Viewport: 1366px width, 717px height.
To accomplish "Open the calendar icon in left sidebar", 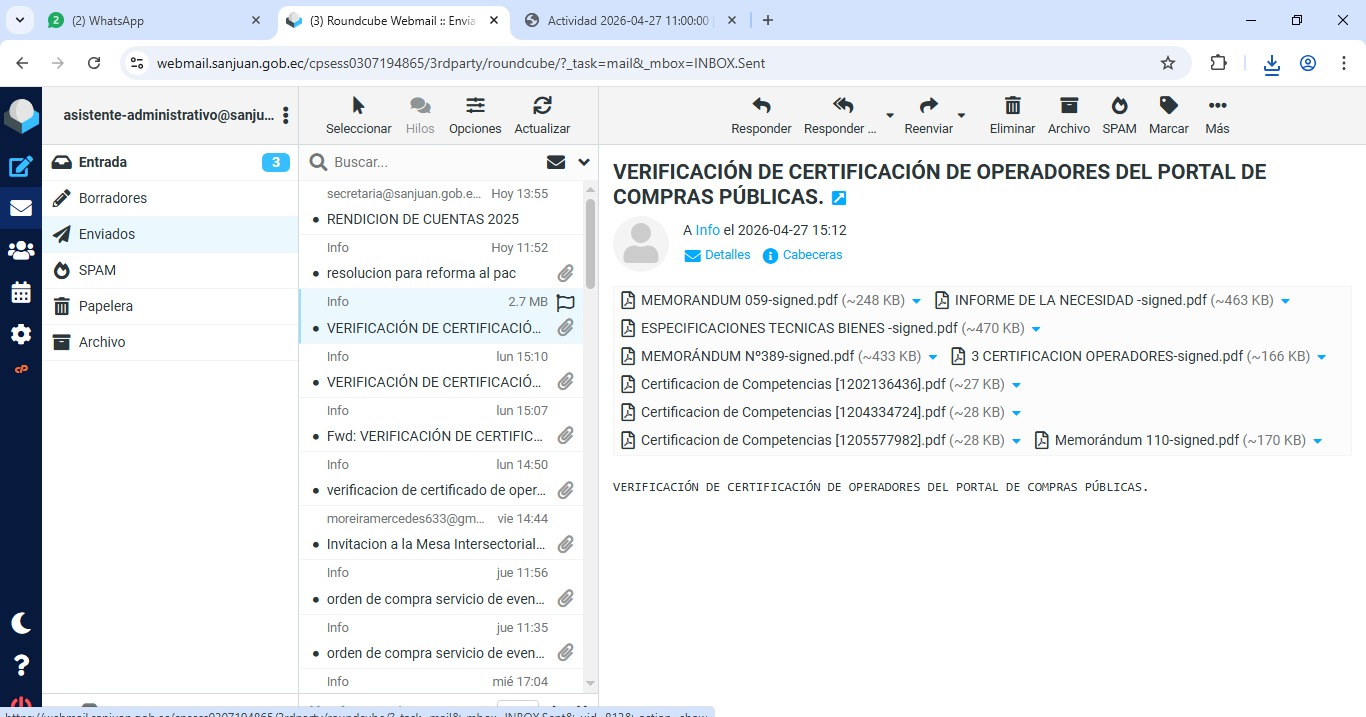I will [x=21, y=293].
